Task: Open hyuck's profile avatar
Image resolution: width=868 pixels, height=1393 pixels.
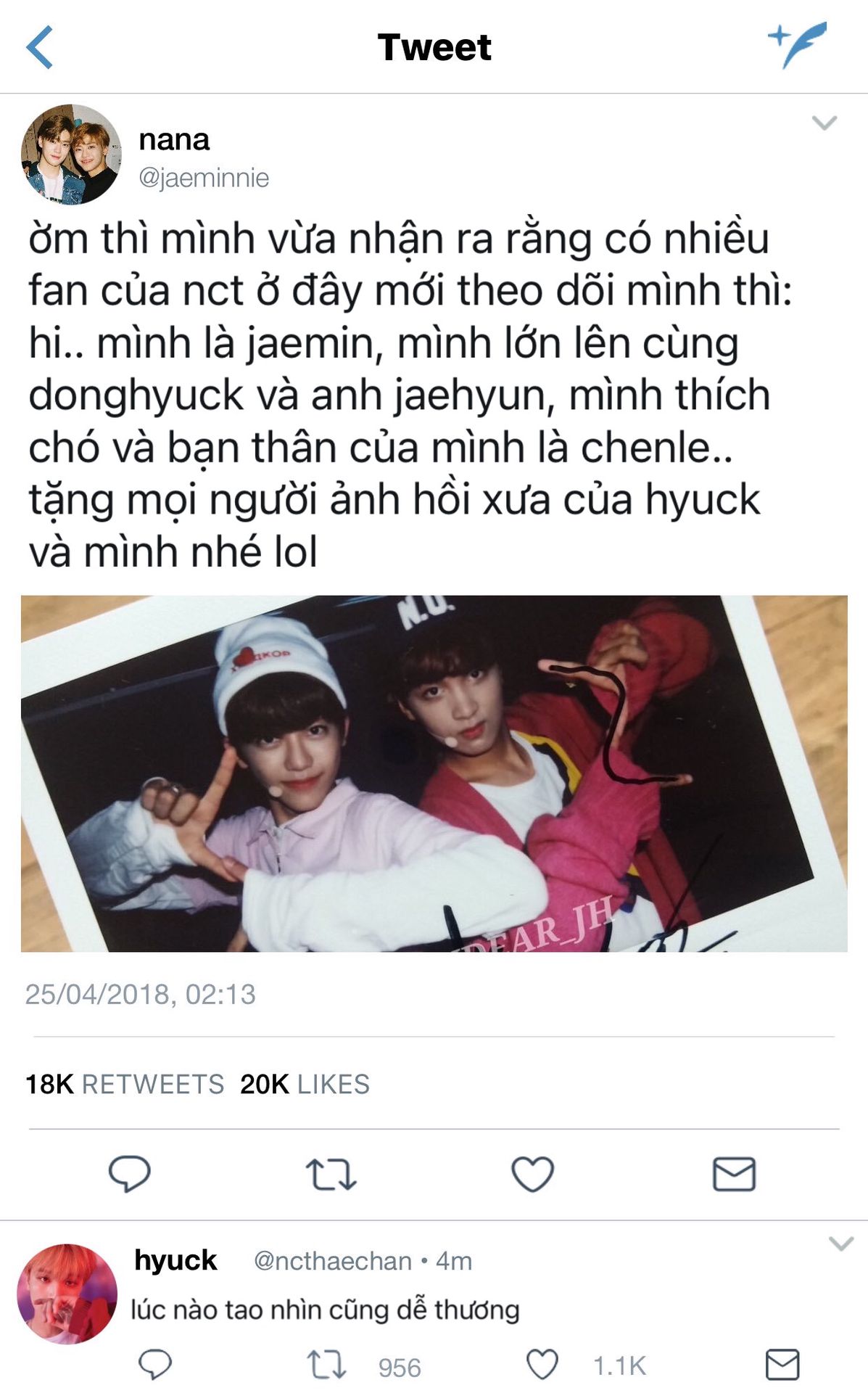Action: pos(67,1294)
